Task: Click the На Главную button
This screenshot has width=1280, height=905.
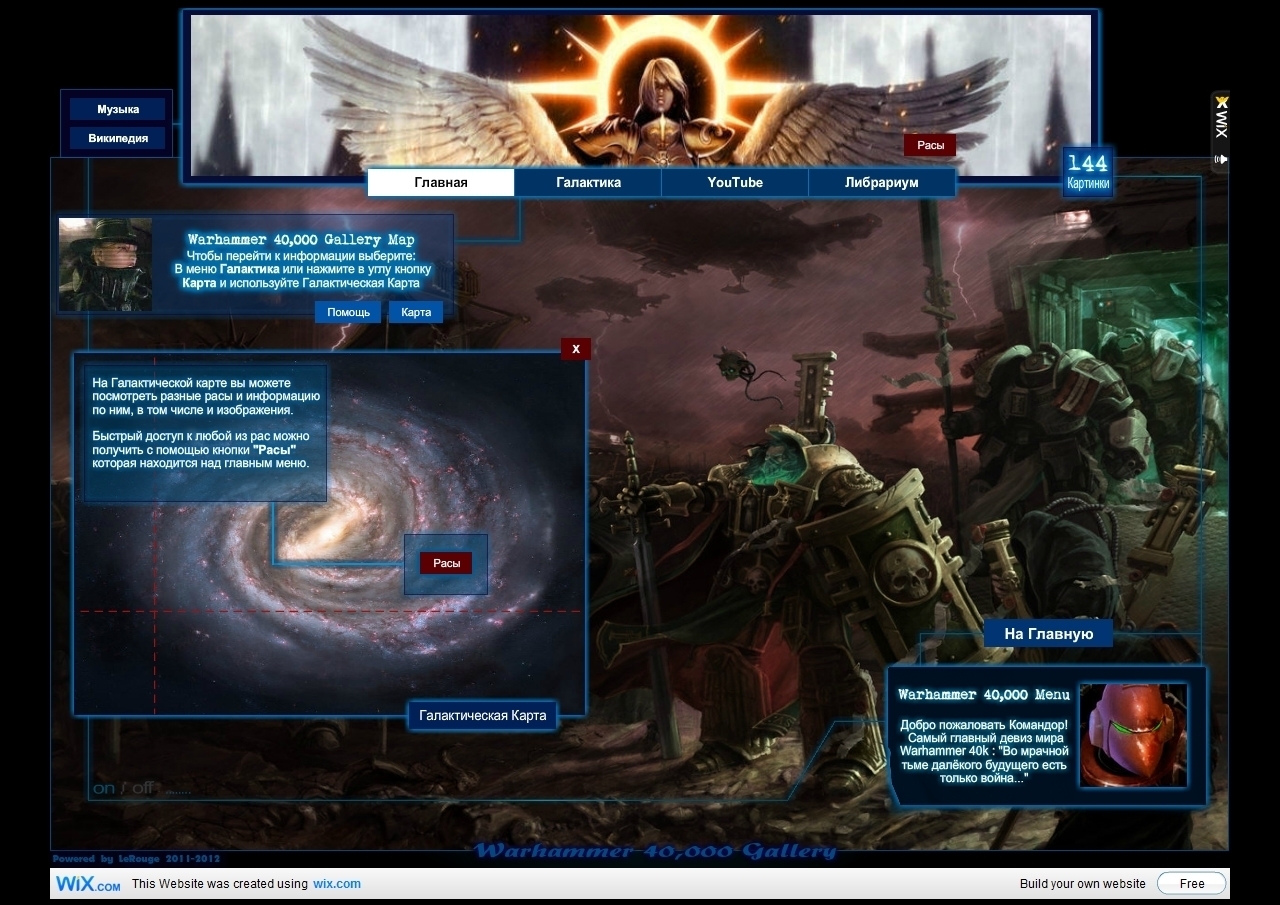Action: coord(1048,634)
